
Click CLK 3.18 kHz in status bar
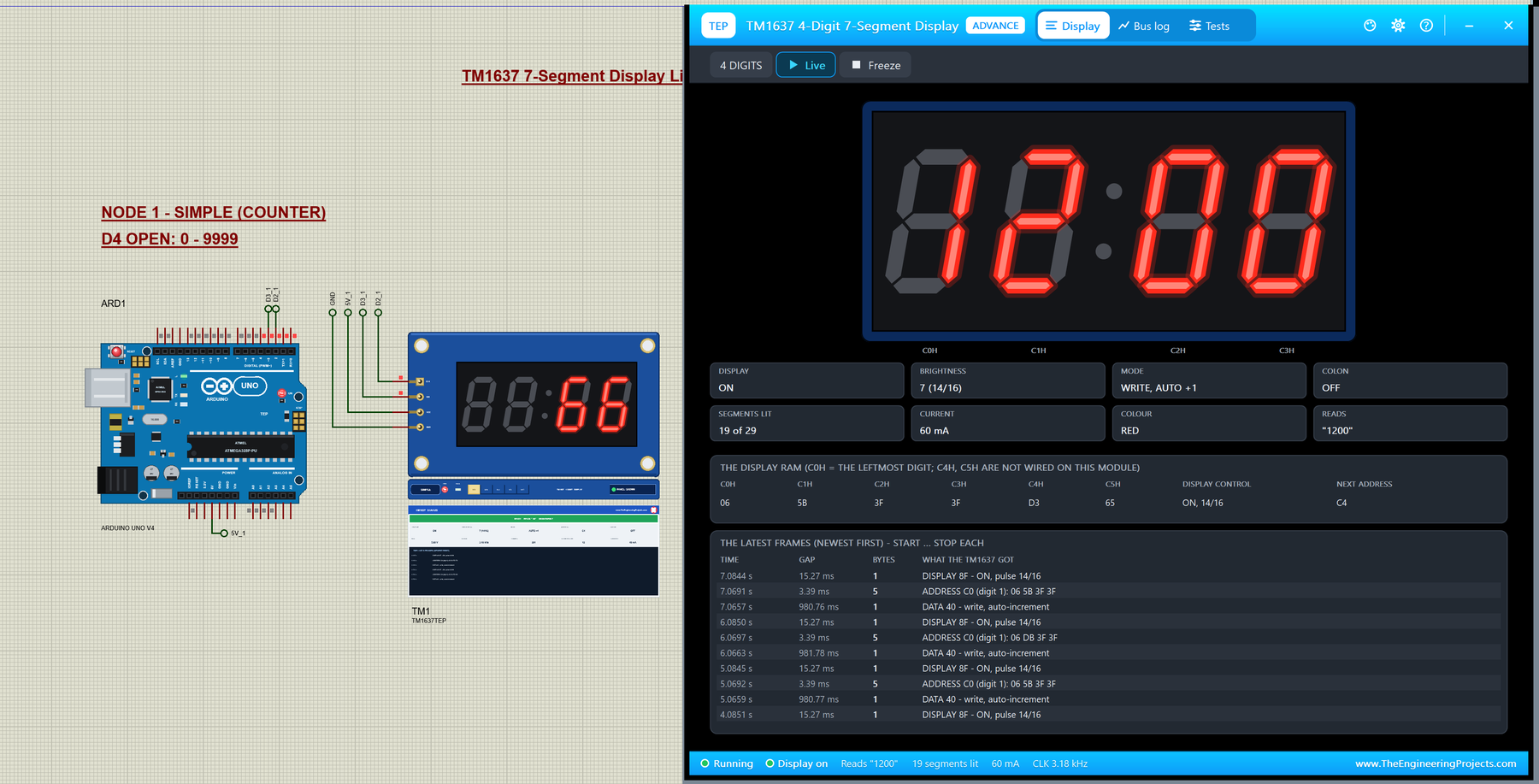pyautogui.click(x=1060, y=763)
